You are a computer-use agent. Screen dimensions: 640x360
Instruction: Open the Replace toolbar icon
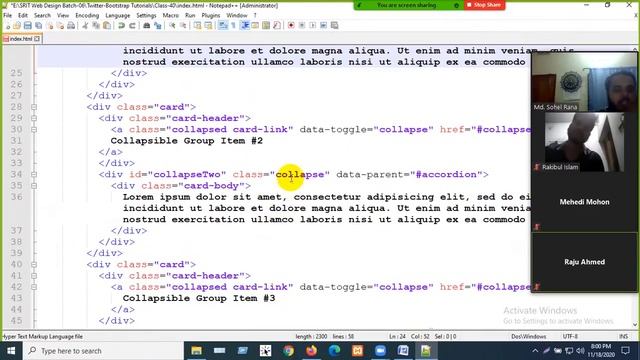tap(158, 25)
